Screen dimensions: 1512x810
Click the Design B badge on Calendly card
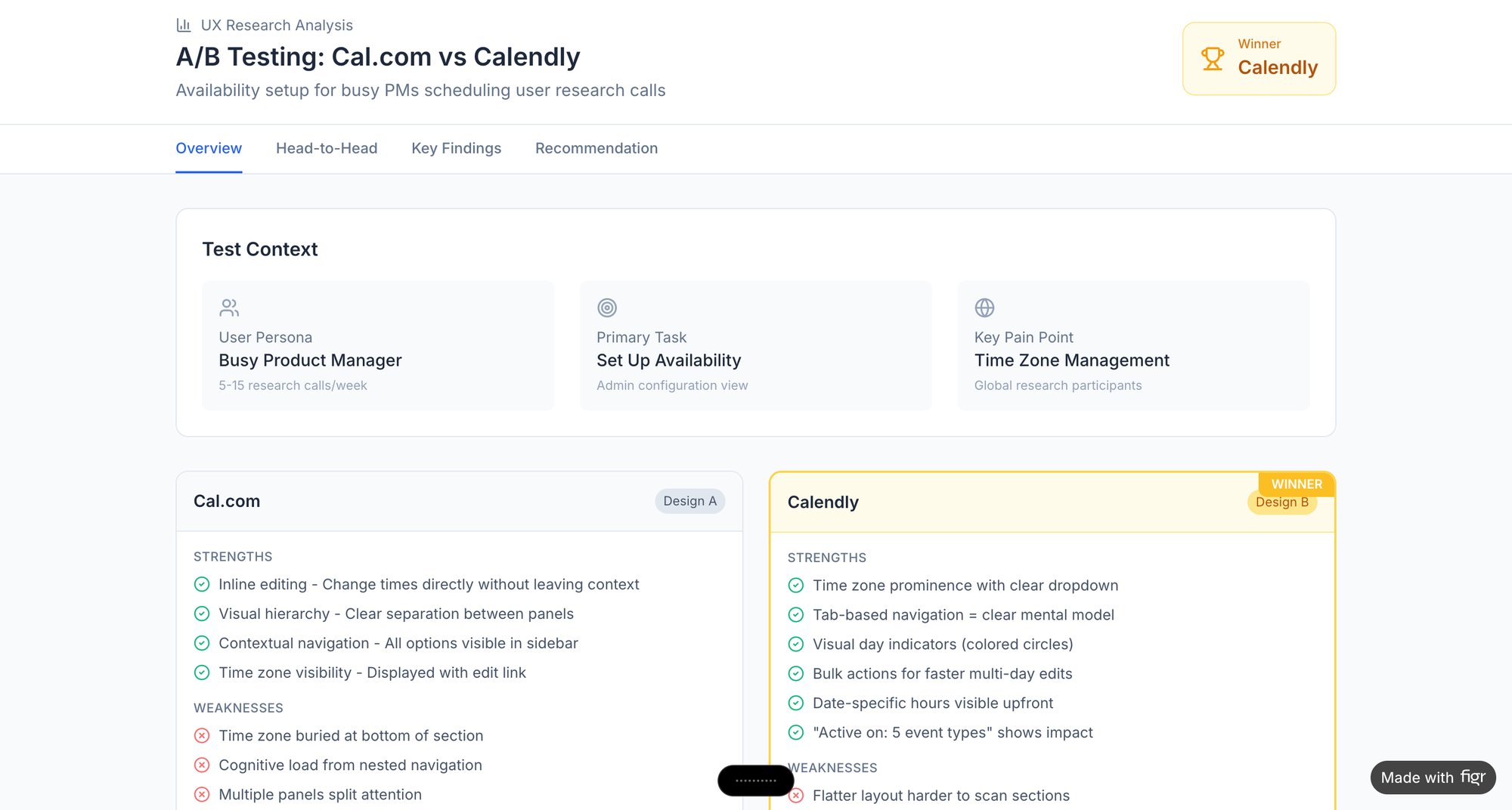[1281, 502]
